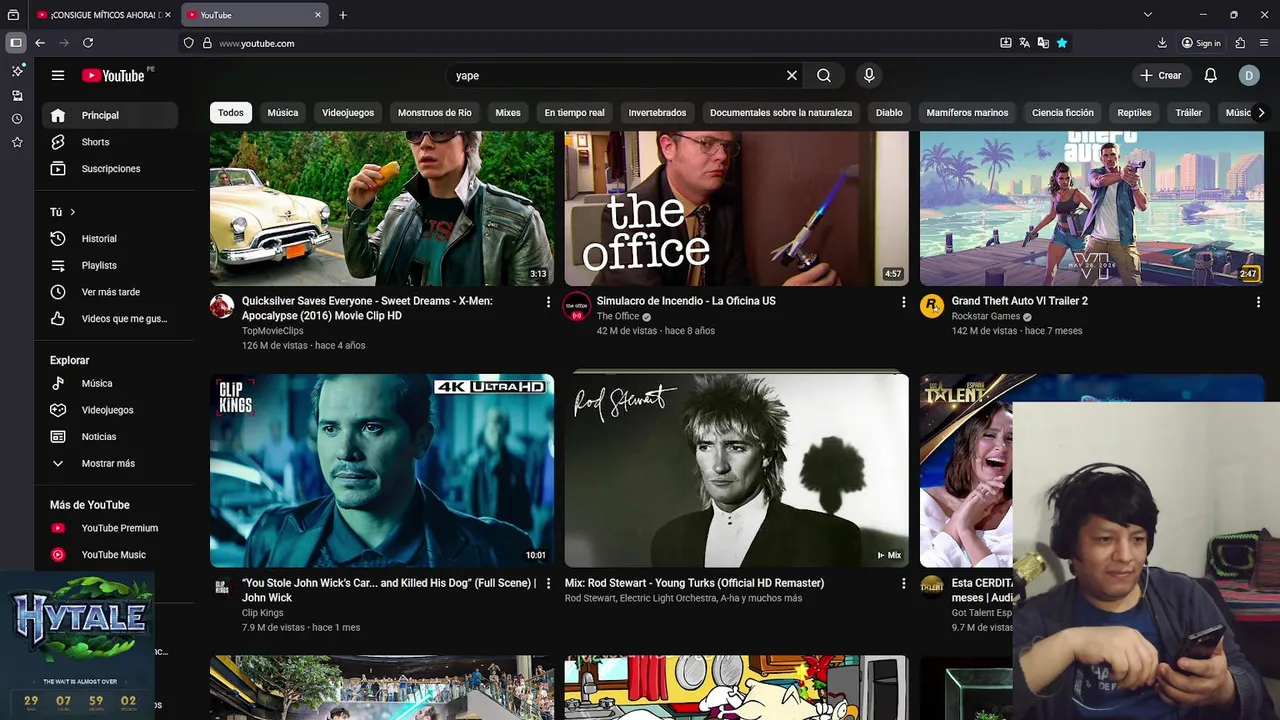This screenshot has width=1280, height=720.
Task: Show more category chips with right arrow
Action: coord(1261,113)
